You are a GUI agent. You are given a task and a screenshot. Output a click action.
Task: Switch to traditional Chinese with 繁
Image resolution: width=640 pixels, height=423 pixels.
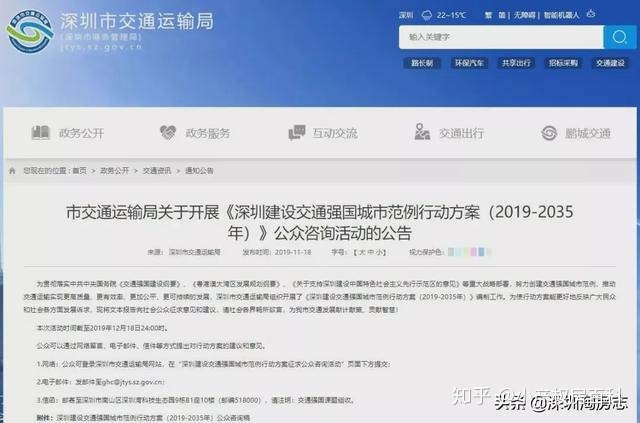488,16
